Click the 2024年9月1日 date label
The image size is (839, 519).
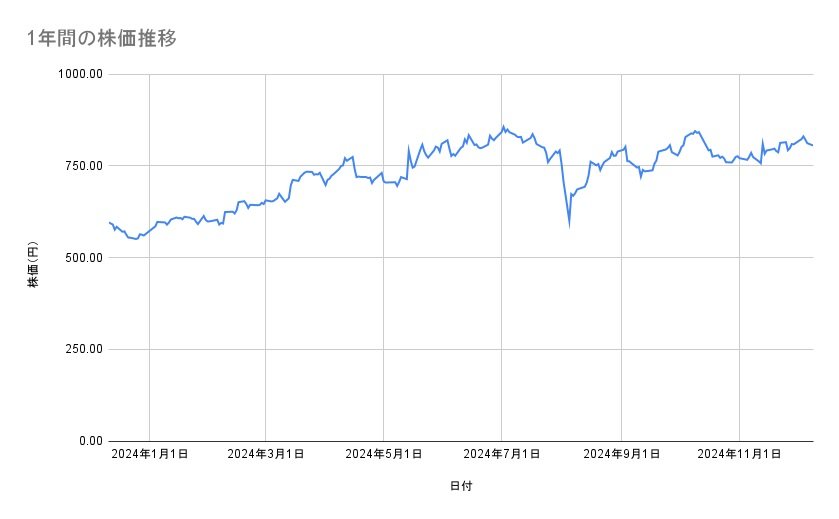[622, 455]
